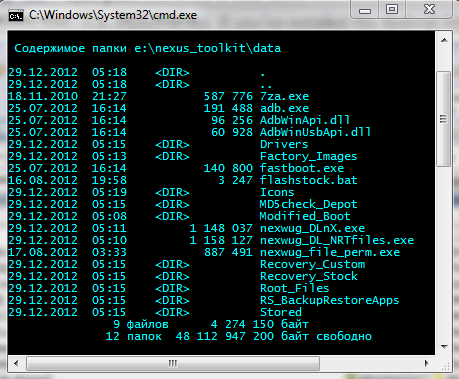Screen dimensions: 459x379
Task: Click the time 21:27
Action: [109, 96]
